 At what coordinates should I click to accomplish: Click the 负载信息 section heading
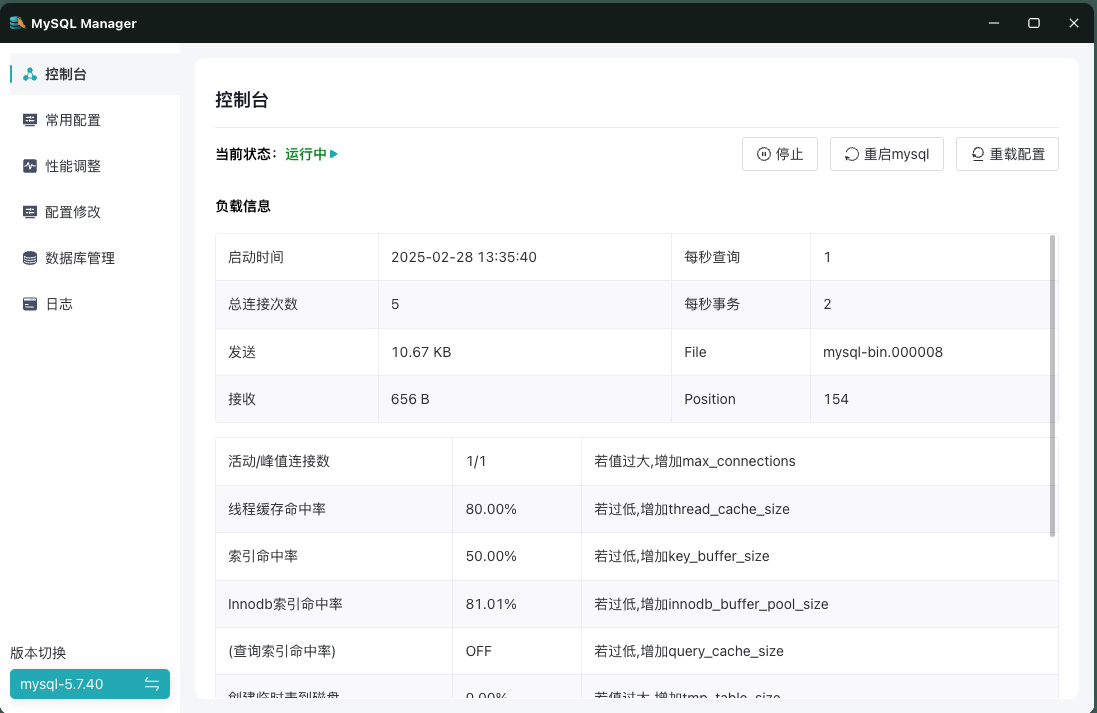(243, 206)
